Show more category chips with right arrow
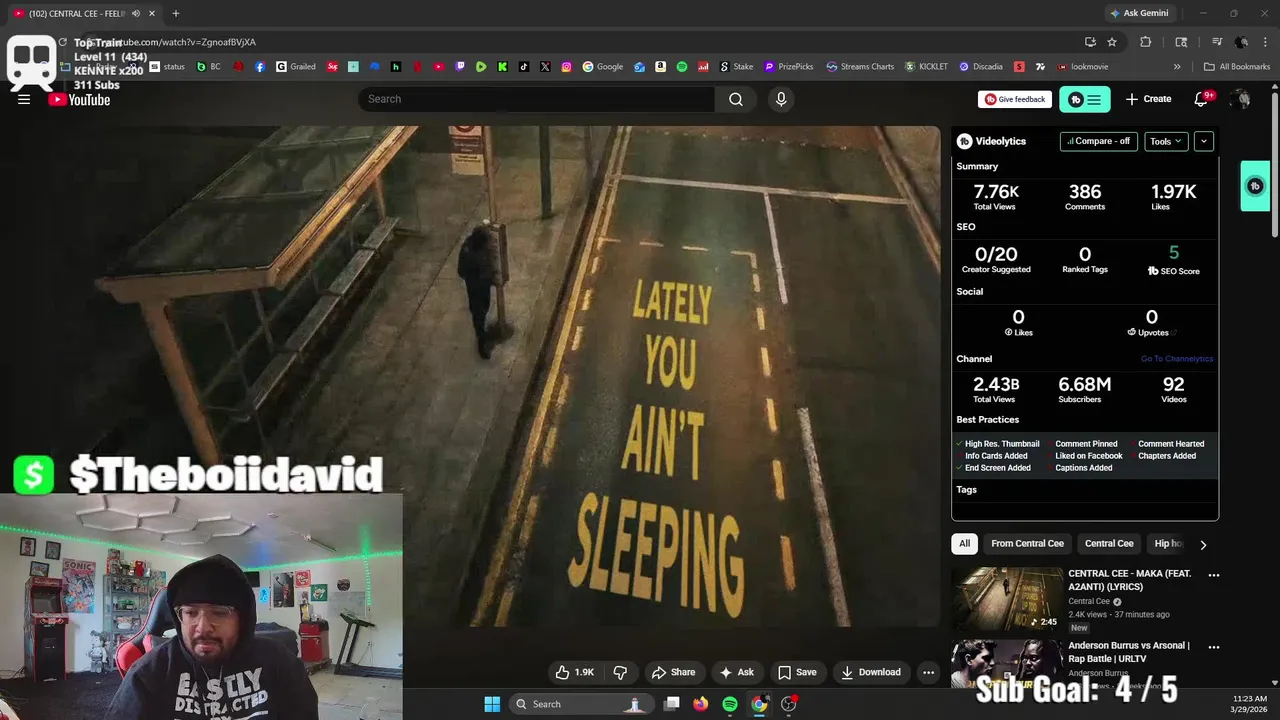 click(x=1203, y=544)
